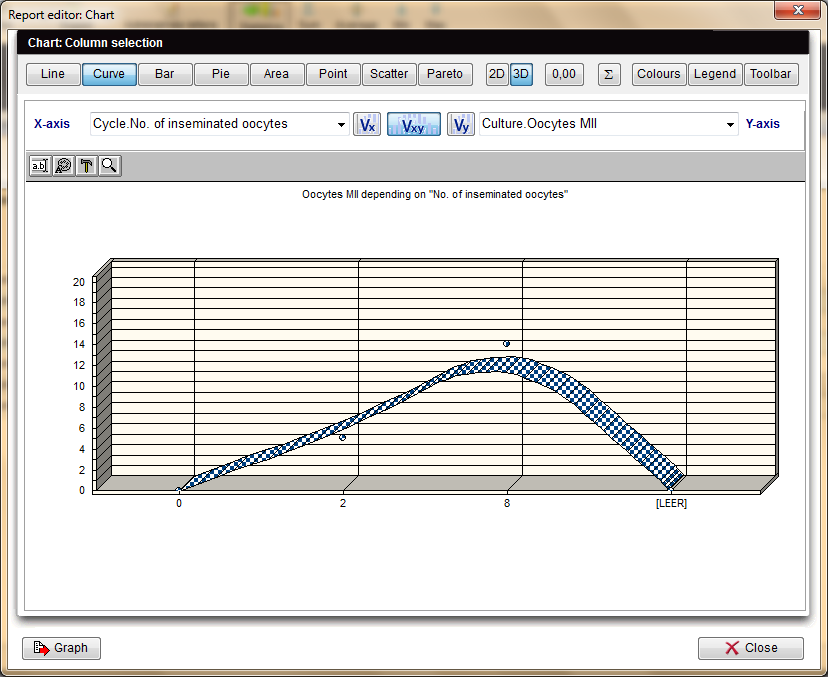The width and height of the screenshot is (828, 677).
Task: Click the Vxy values icon
Action: (414, 125)
